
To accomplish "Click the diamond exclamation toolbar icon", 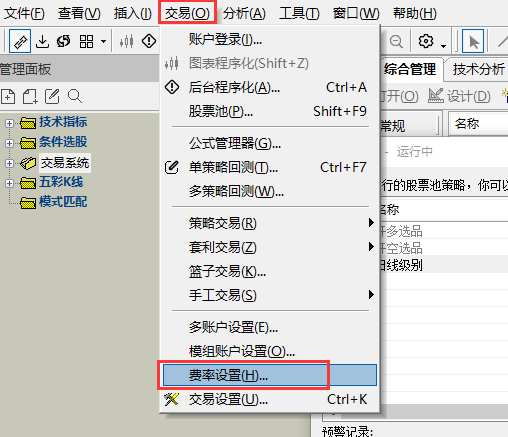I will pos(149,41).
